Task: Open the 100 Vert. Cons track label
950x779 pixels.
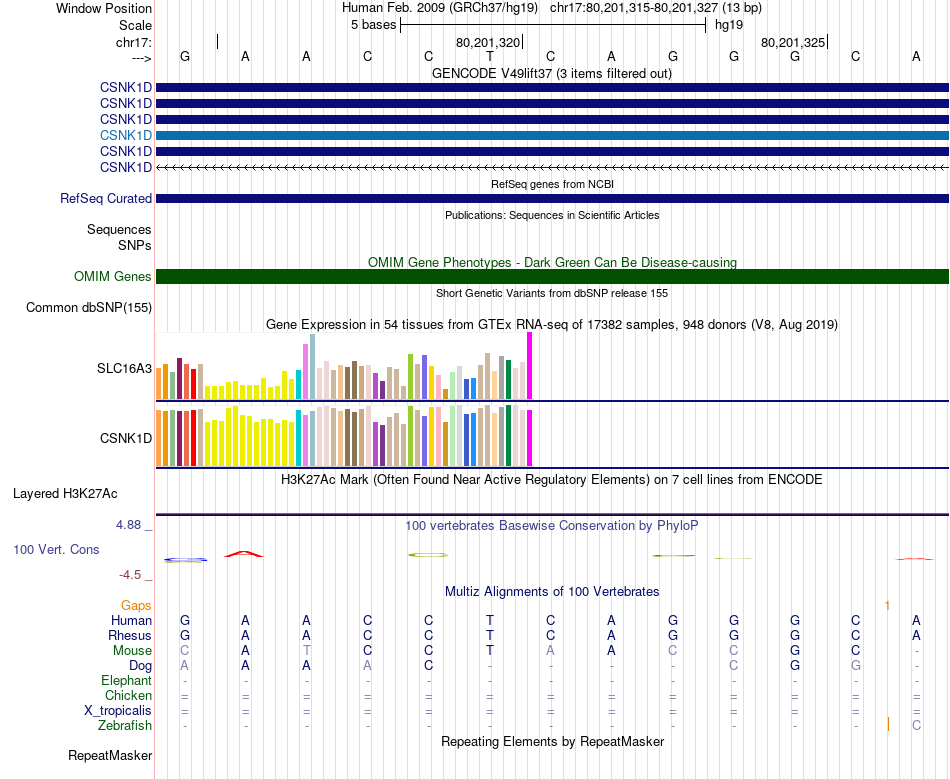Action: (x=56, y=549)
